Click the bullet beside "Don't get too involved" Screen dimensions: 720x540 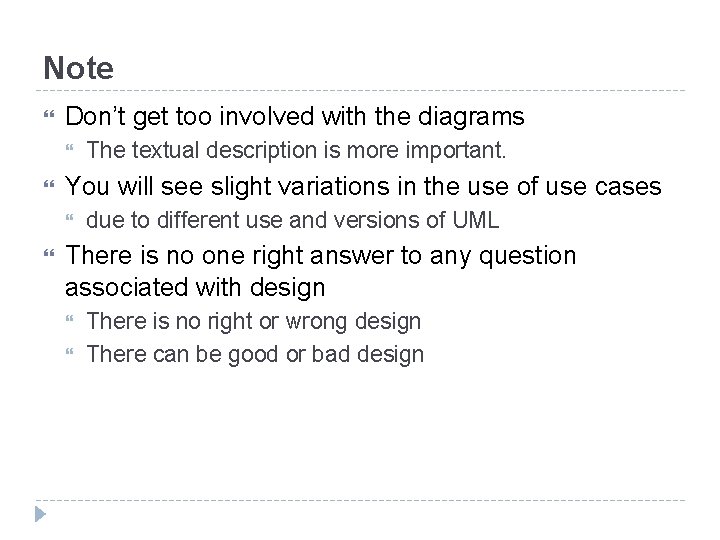[47, 118]
